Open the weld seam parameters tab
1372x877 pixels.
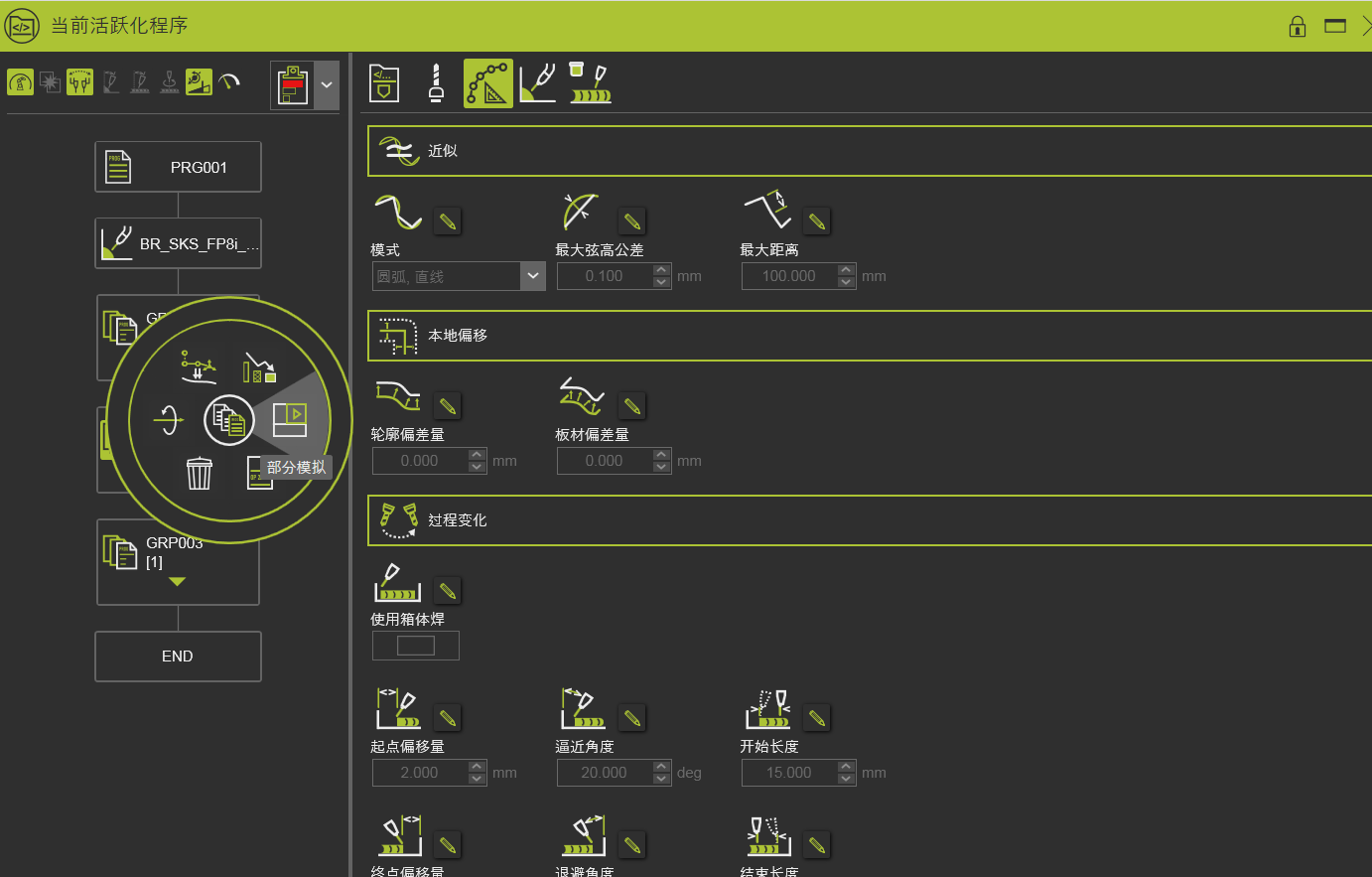click(x=590, y=83)
